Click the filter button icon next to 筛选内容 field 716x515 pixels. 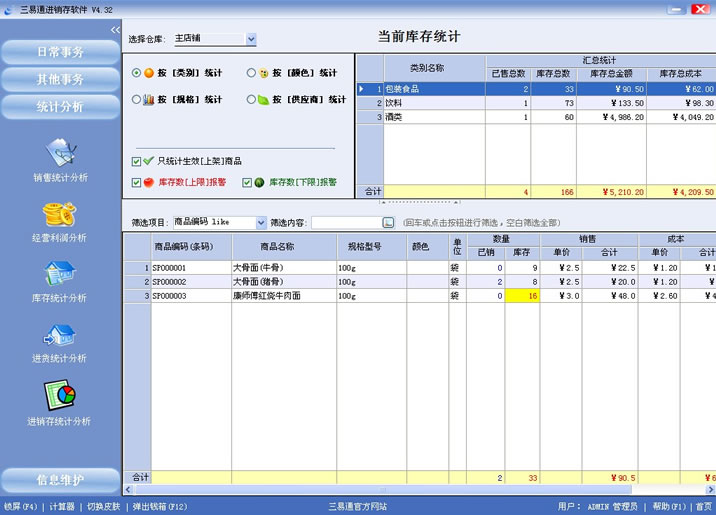click(388, 222)
